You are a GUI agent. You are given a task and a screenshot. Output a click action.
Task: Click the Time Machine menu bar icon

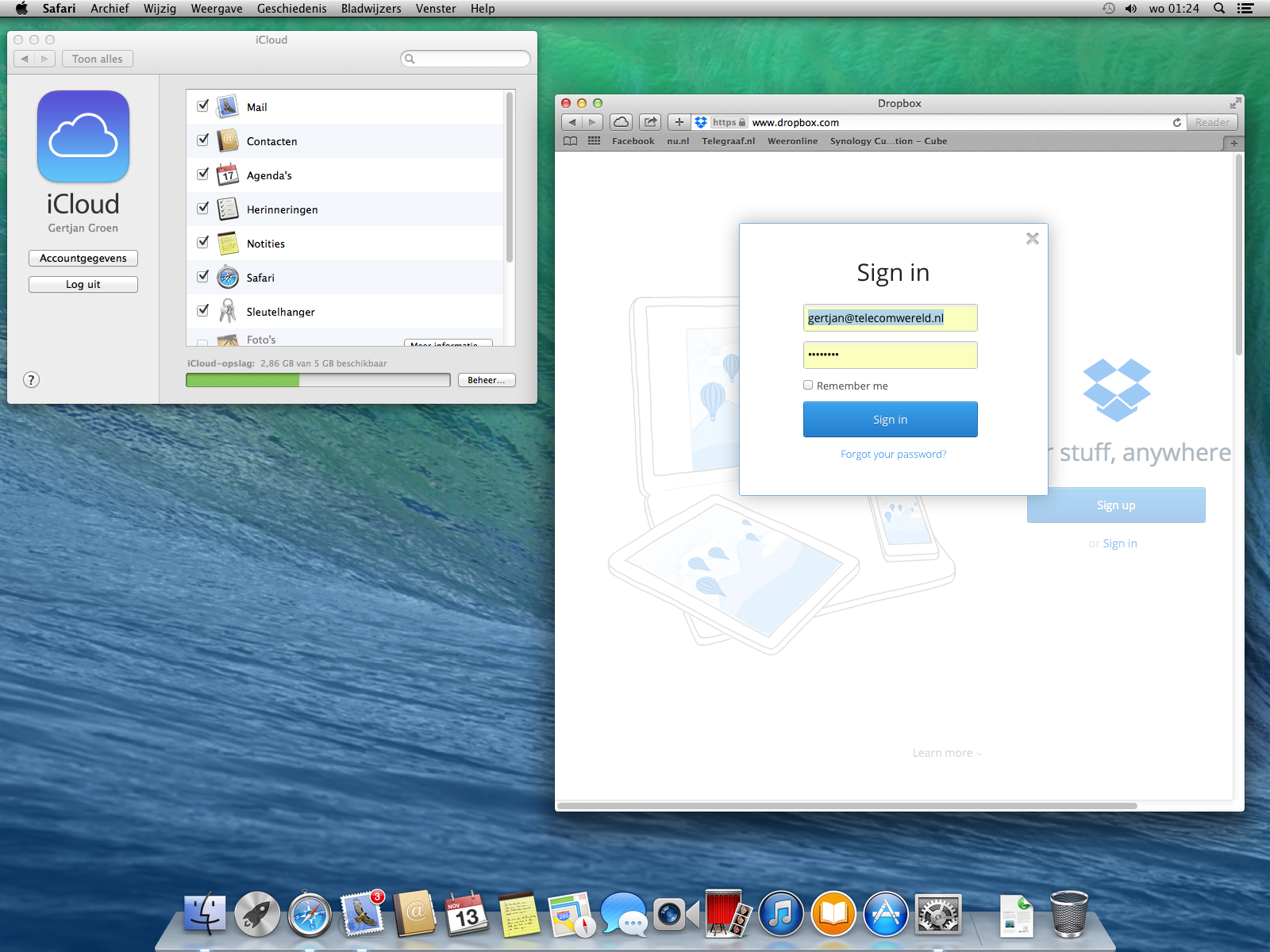click(1109, 9)
